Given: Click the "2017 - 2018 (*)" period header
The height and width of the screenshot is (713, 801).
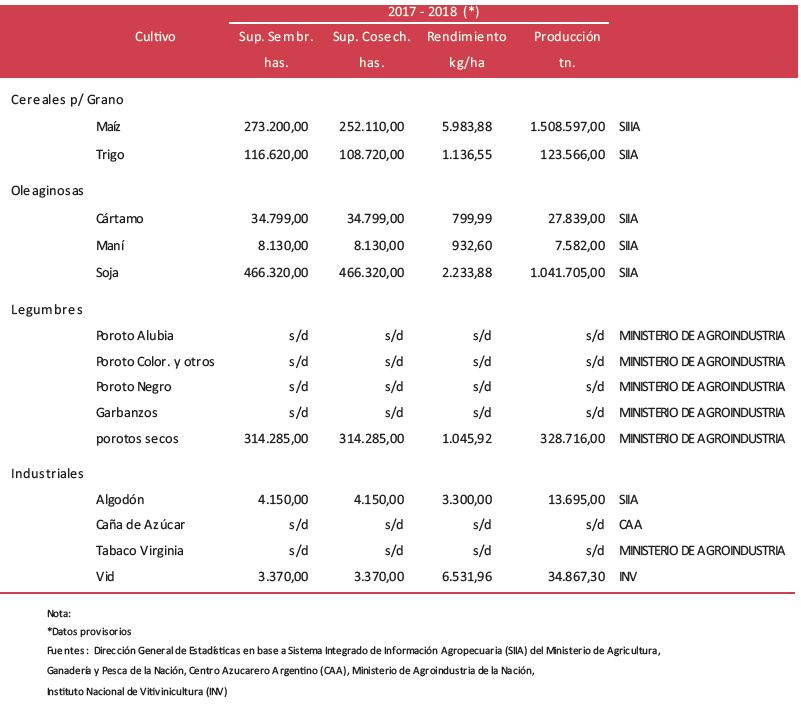Looking at the screenshot, I should [433, 11].
